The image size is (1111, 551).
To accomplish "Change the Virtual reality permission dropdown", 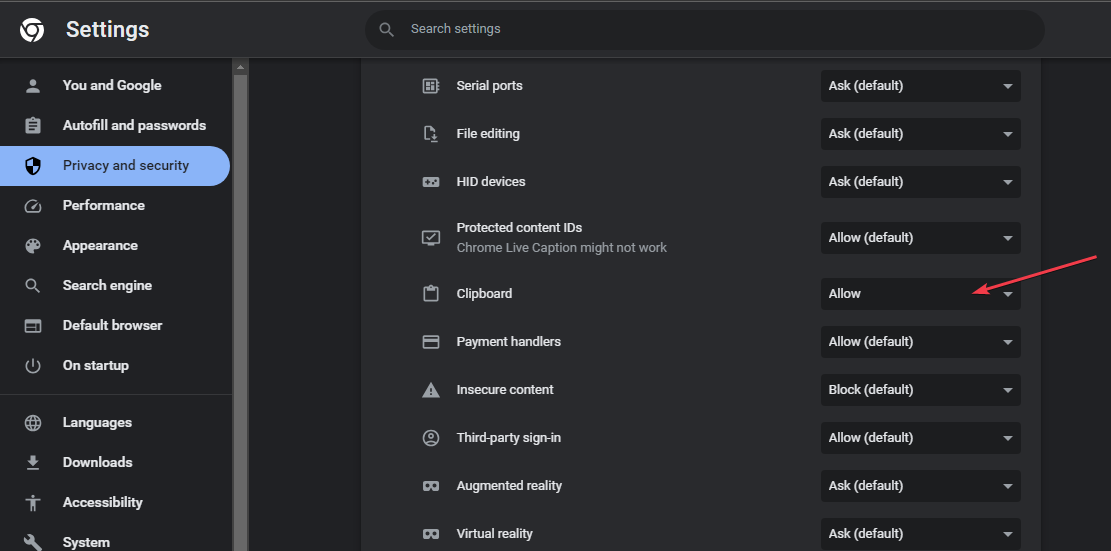I will 920,534.
